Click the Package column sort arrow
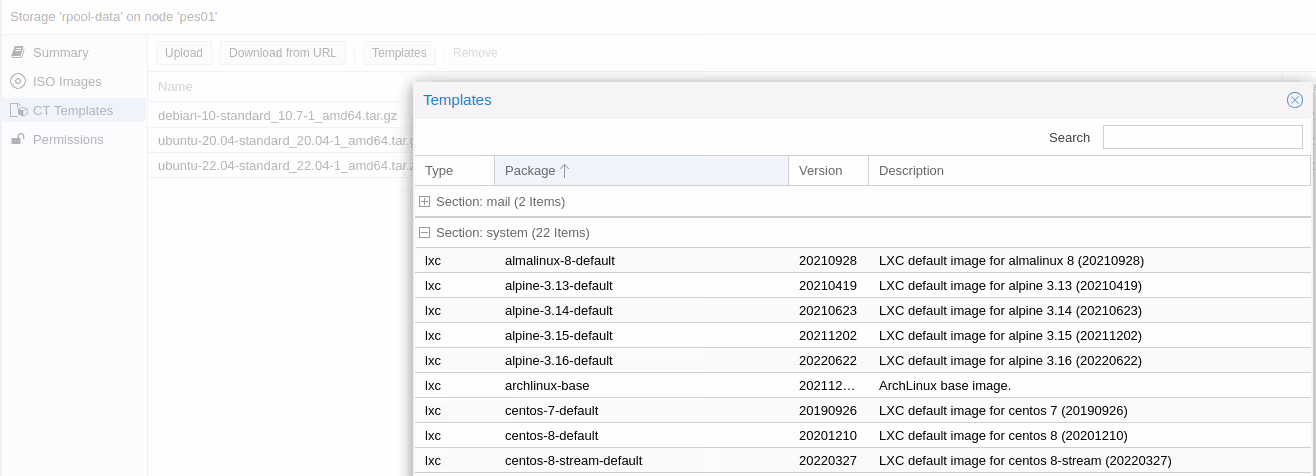1316x476 pixels. (x=564, y=171)
